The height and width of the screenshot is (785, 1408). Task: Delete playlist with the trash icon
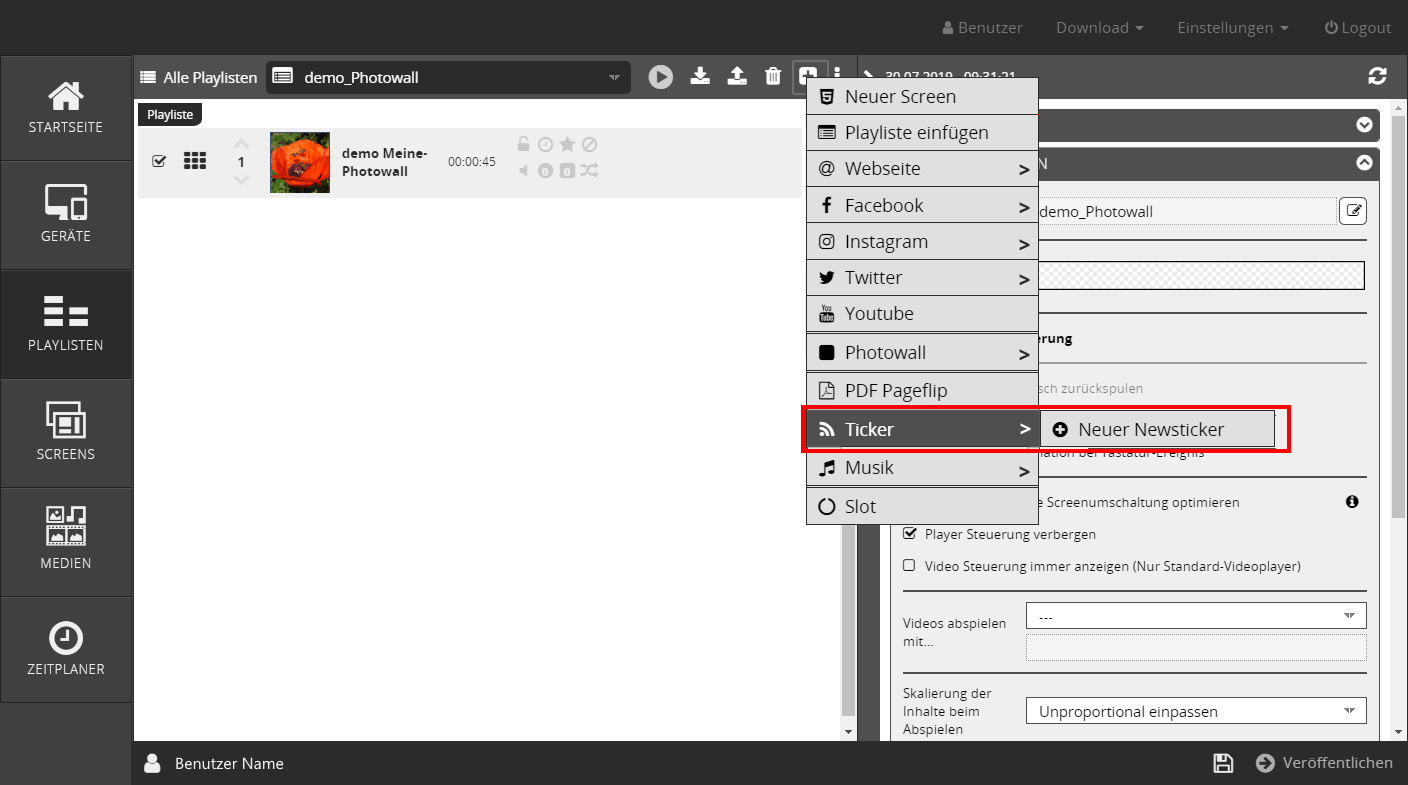click(773, 77)
